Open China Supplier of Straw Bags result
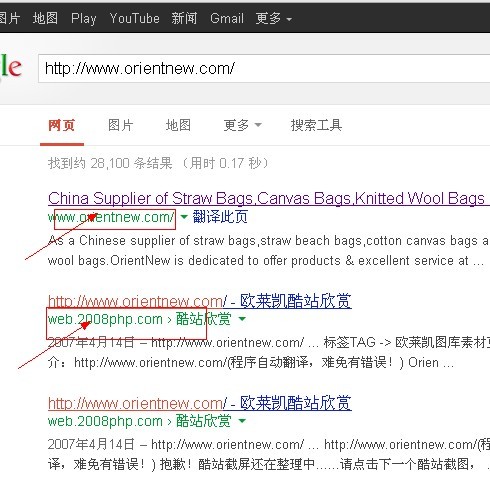The height and width of the screenshot is (489, 490). coord(269,199)
